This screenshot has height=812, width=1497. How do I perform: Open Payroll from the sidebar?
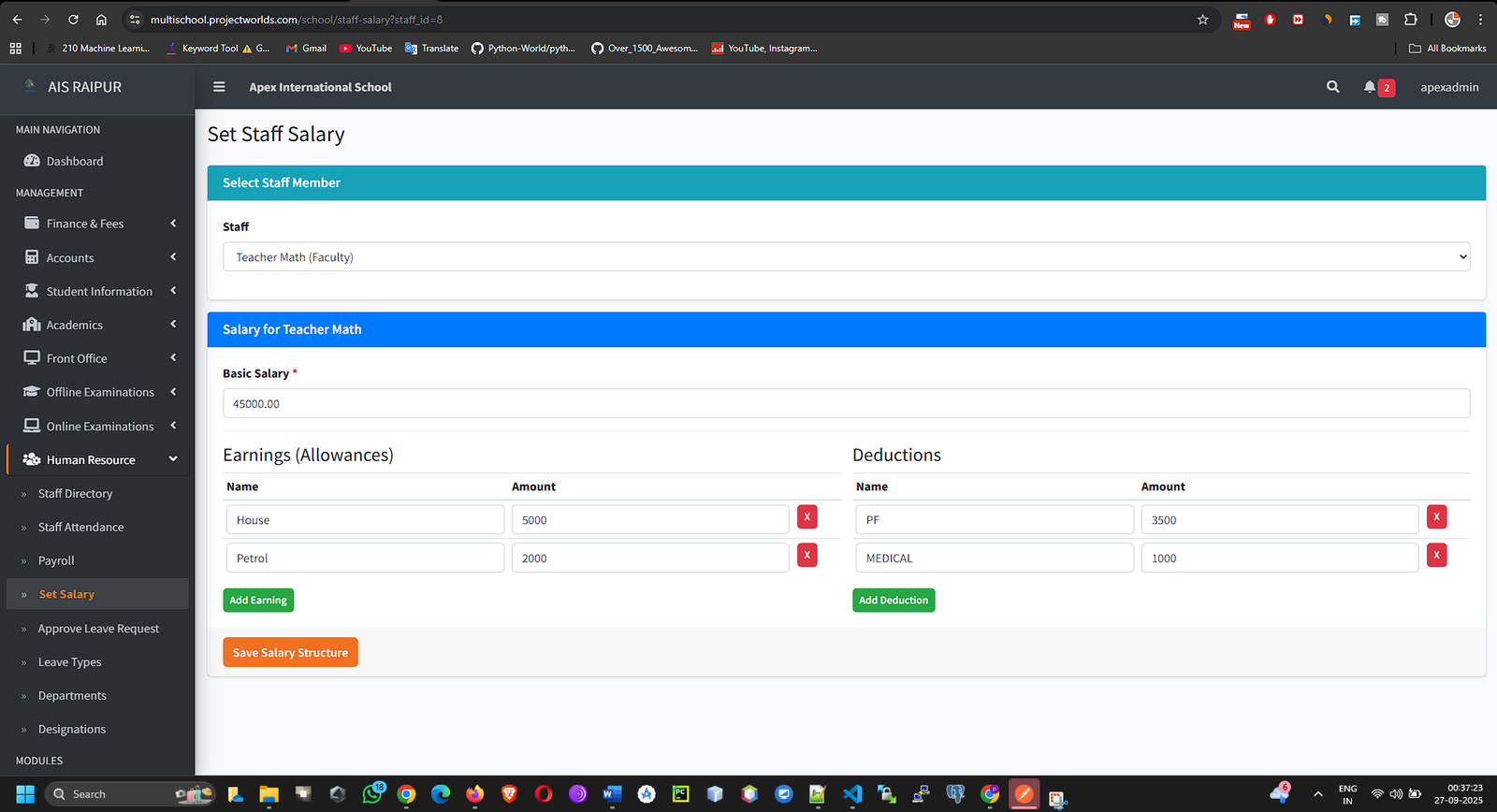pyautogui.click(x=56, y=561)
